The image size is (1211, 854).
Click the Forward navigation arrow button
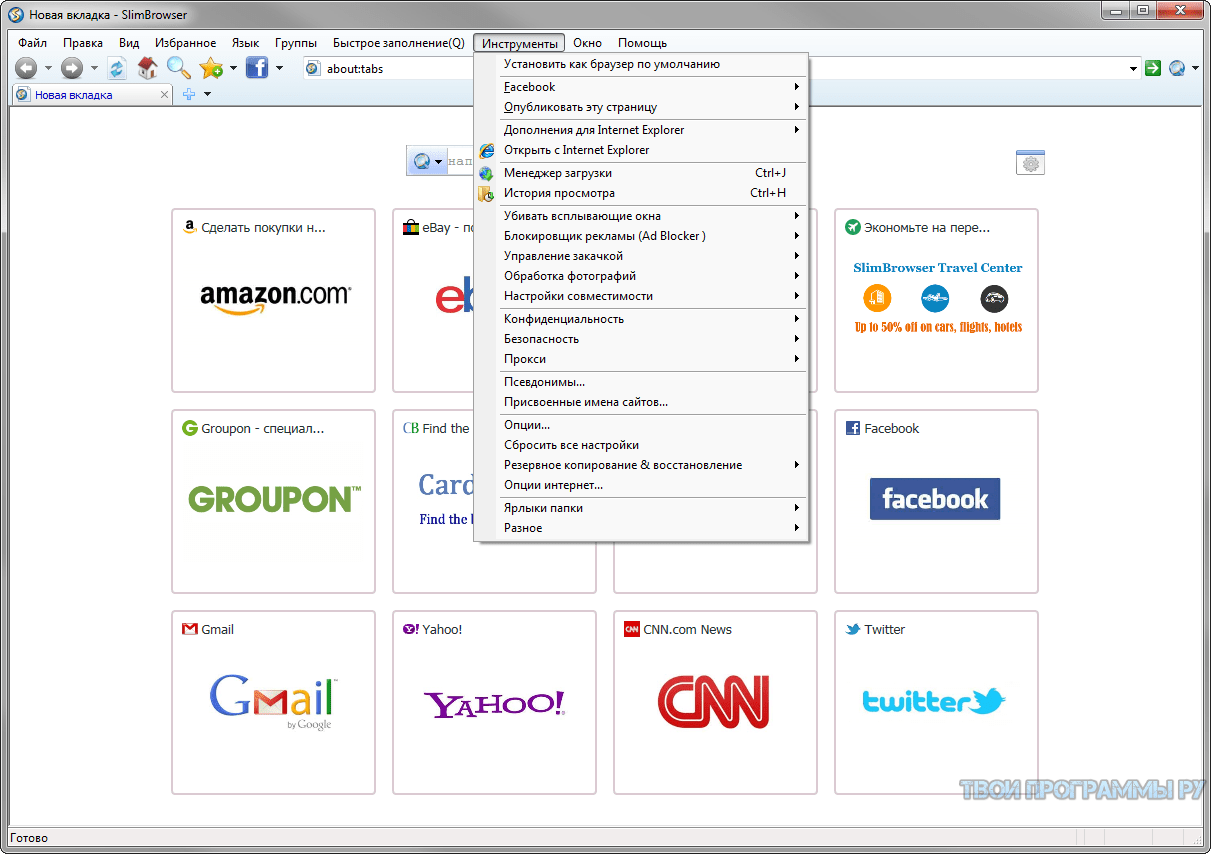pos(72,68)
